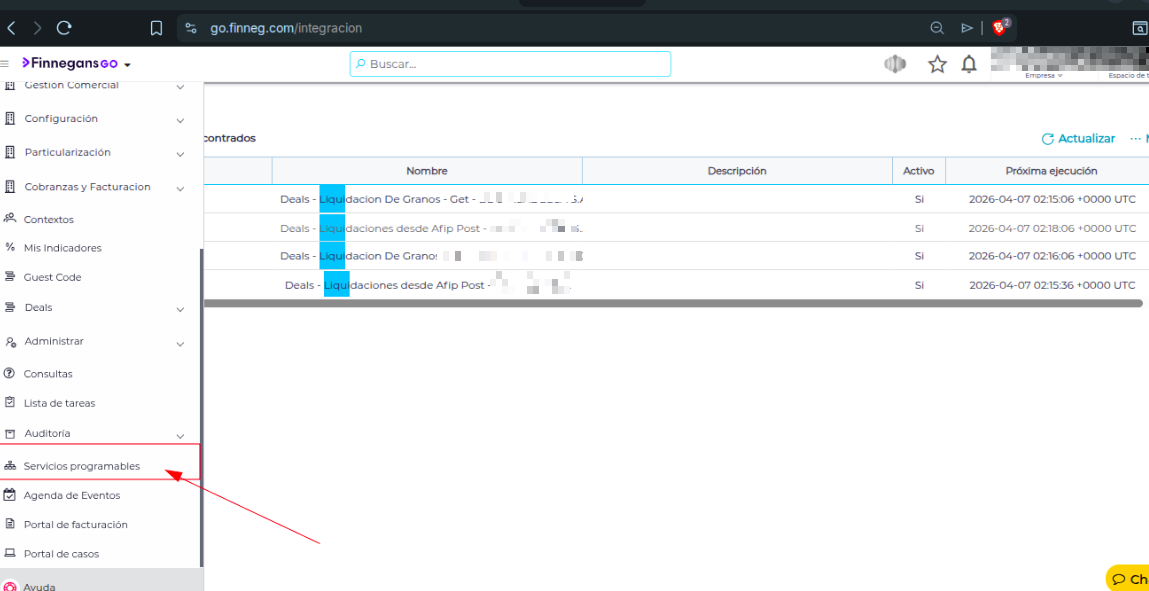The image size is (1149, 591).
Task: Click the horizontal table scrollbar
Action: pyautogui.click(x=672, y=303)
